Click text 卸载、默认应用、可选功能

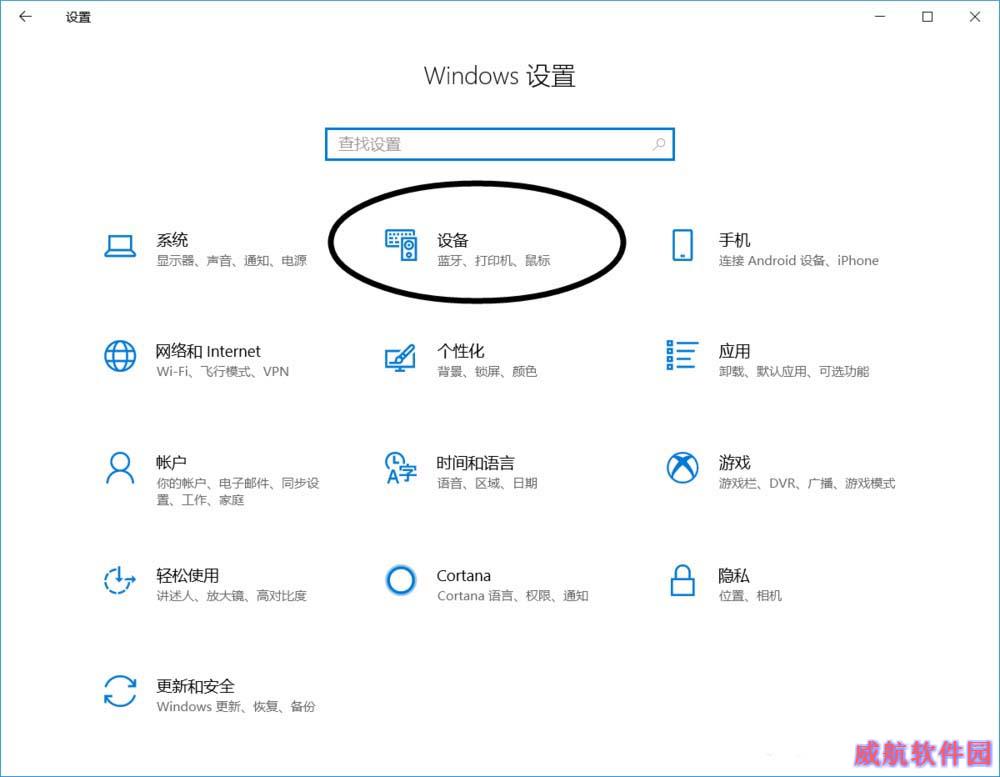coord(794,371)
